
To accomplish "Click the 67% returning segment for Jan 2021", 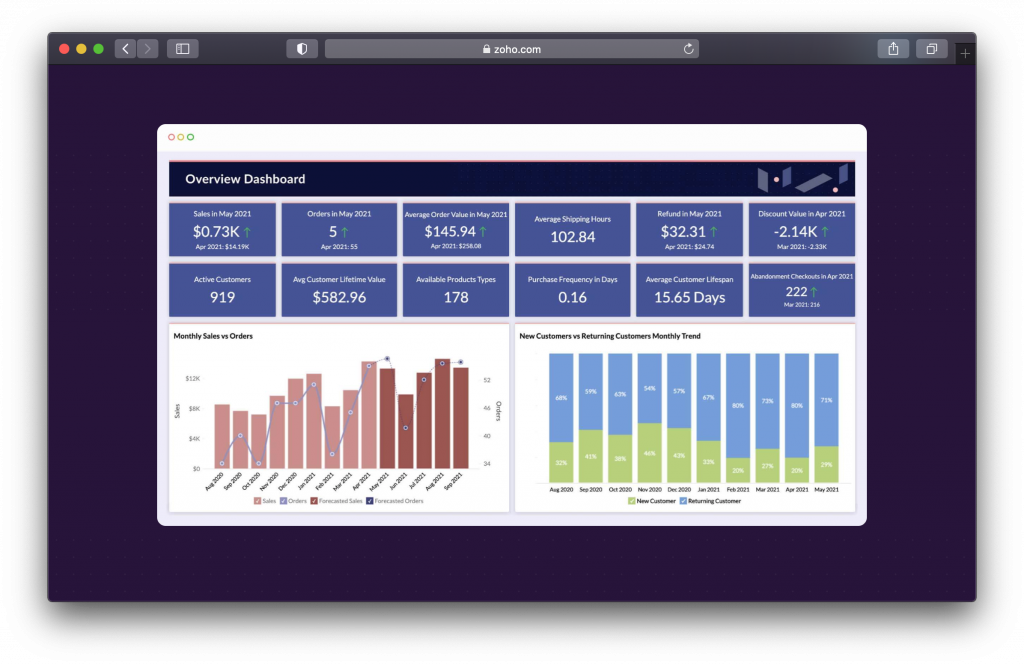I will 709,397.
